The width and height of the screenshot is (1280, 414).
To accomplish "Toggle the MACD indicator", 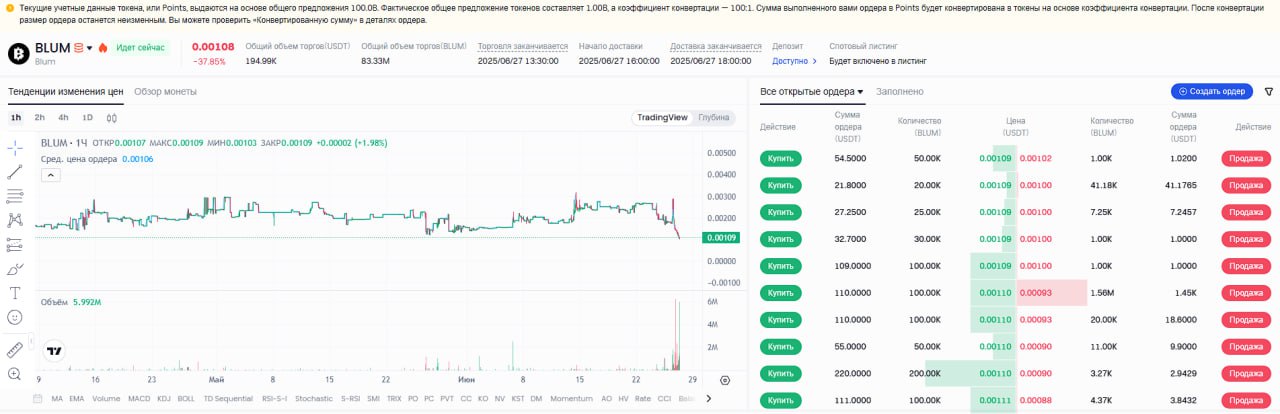I will (139, 398).
